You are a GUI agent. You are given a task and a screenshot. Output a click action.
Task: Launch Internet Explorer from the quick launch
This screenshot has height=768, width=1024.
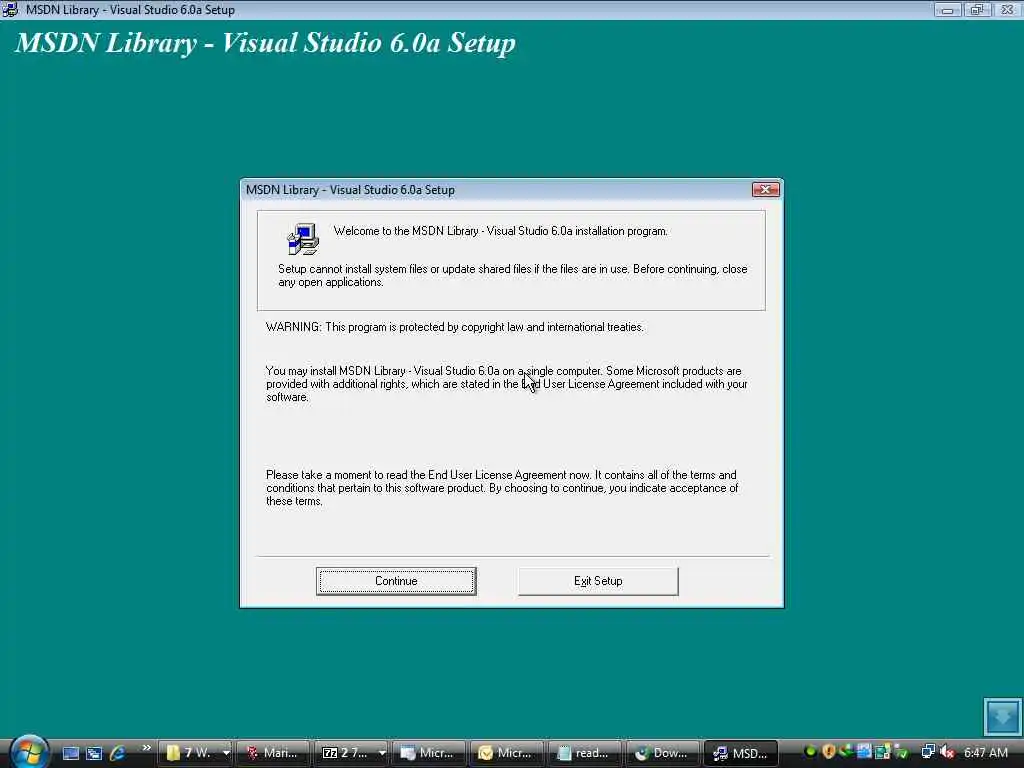[118, 753]
